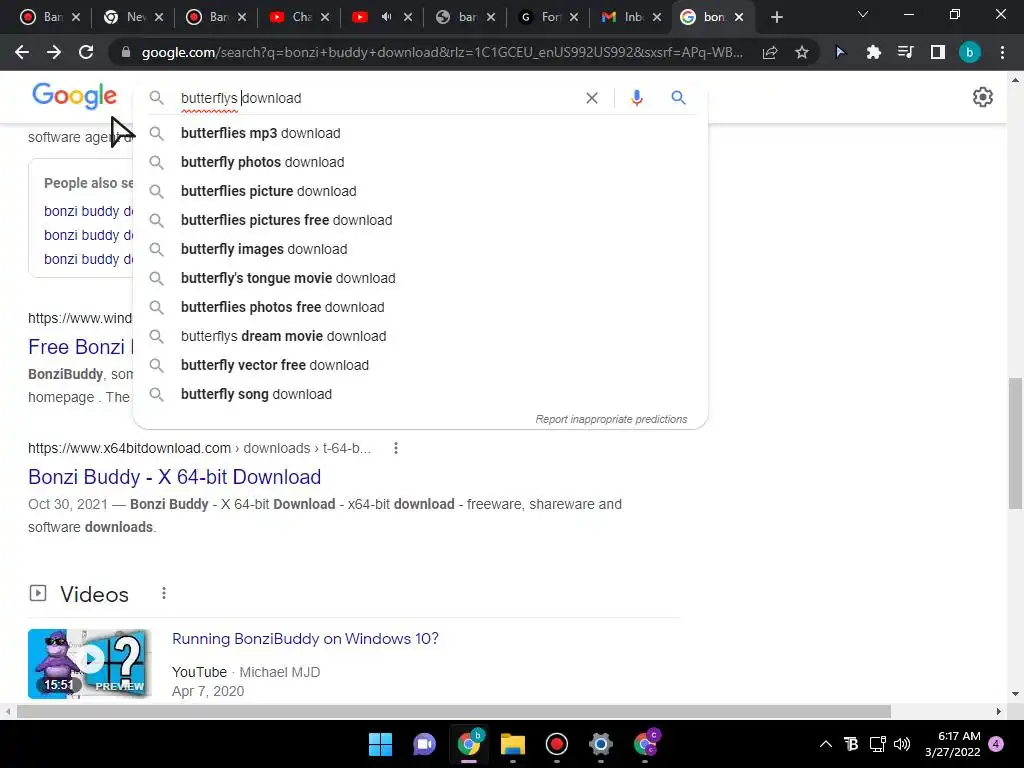
Task: Click inside the Google search text field
Action: [x=379, y=98]
